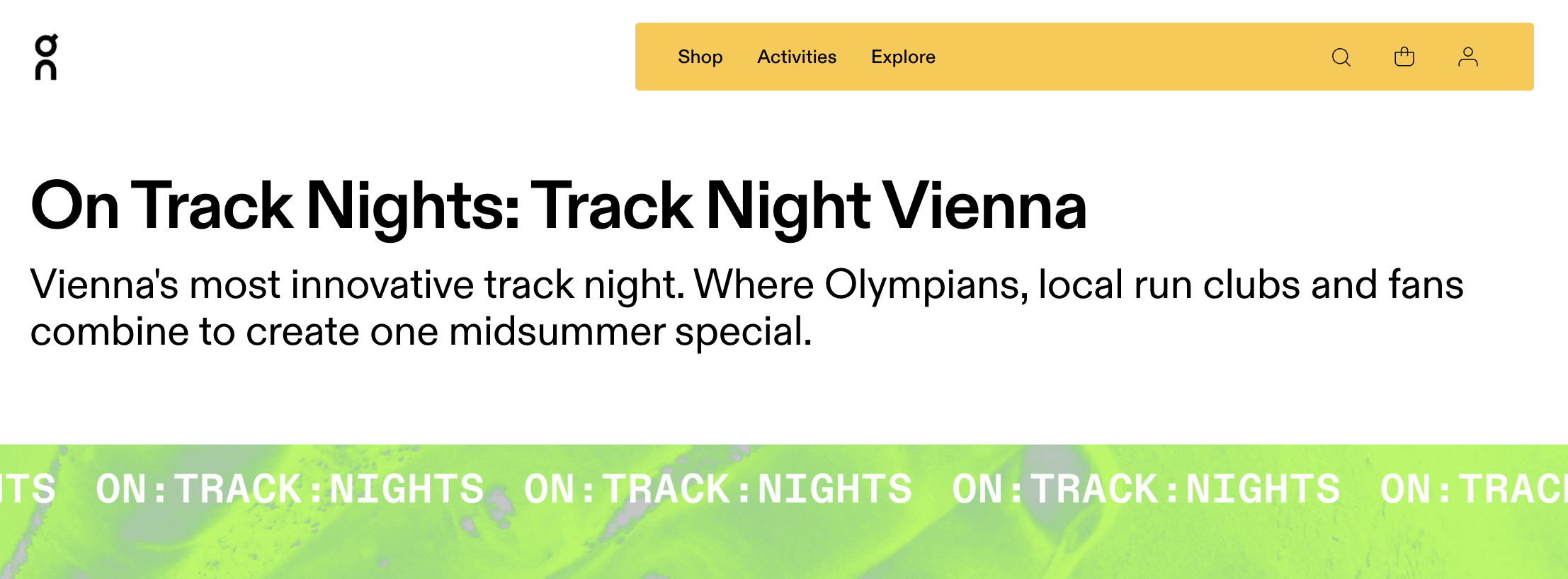Image resolution: width=1568 pixels, height=579 pixels.
Task: Click the "On Track Nights: Track Night Vienna" heading
Action: click(558, 206)
